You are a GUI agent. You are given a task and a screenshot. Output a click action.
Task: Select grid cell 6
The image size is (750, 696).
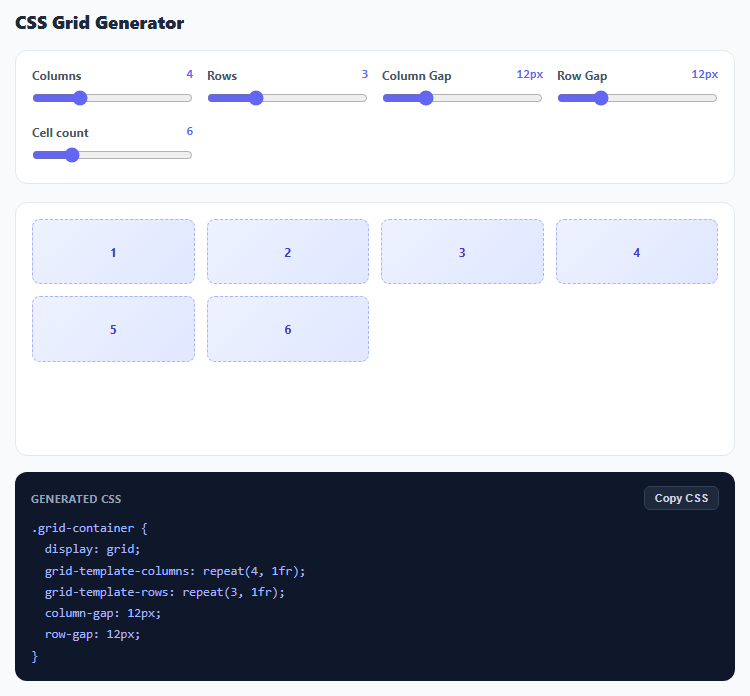click(288, 329)
